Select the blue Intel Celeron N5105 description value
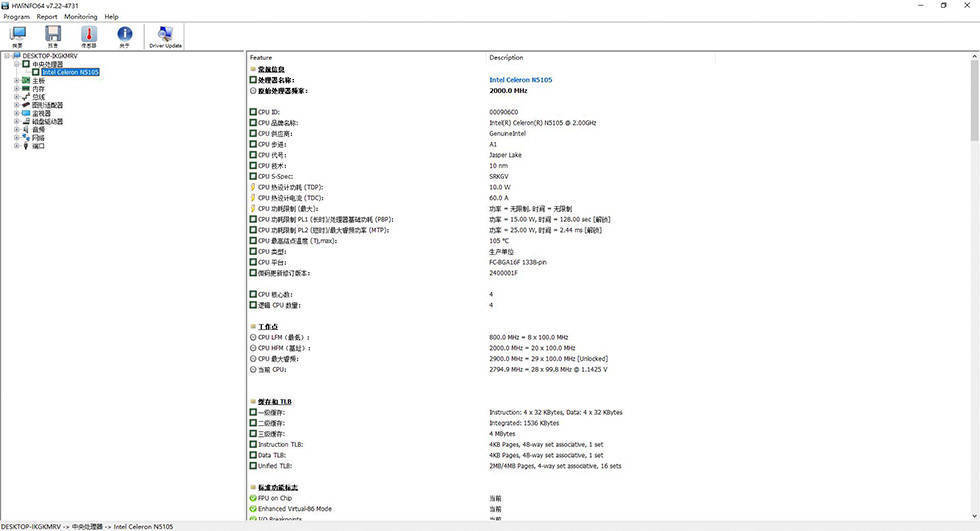This screenshot has height=531, width=980. (521, 80)
